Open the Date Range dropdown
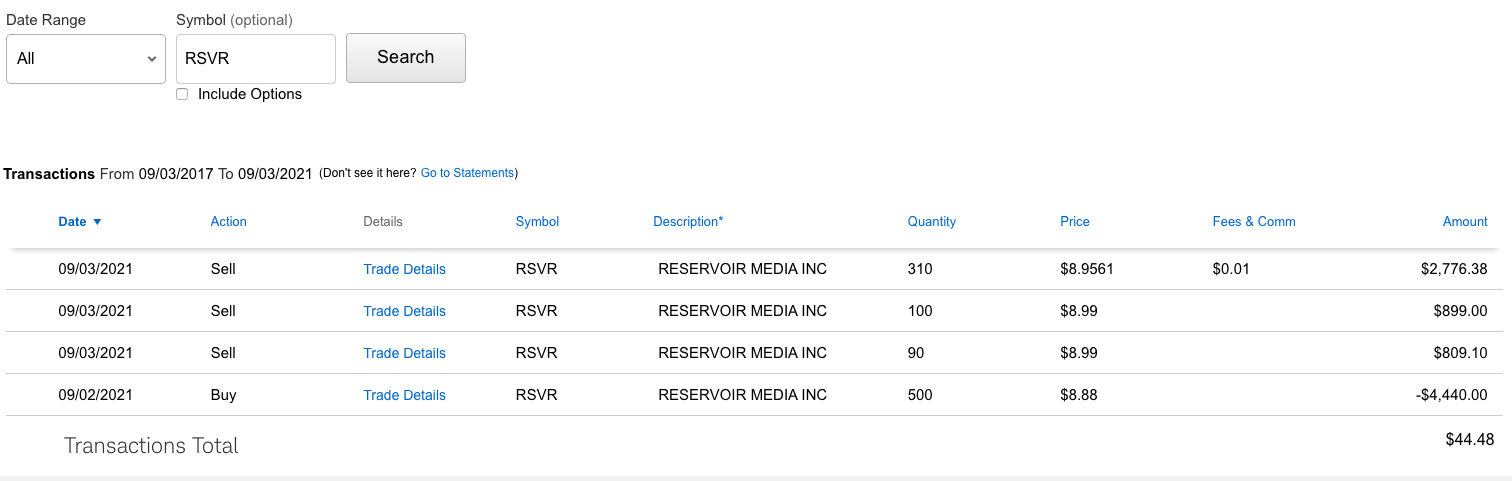 pos(86,59)
